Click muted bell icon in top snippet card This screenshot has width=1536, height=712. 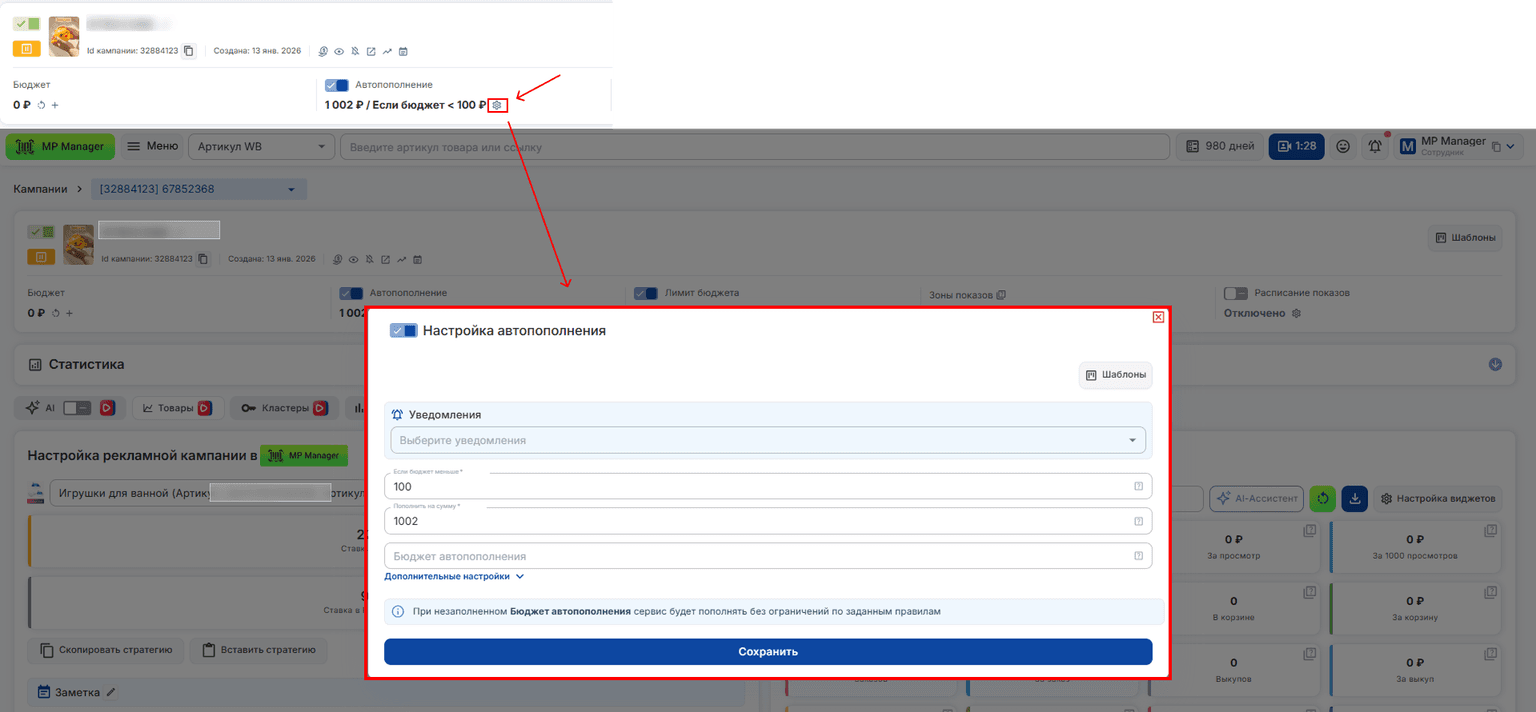[355, 51]
